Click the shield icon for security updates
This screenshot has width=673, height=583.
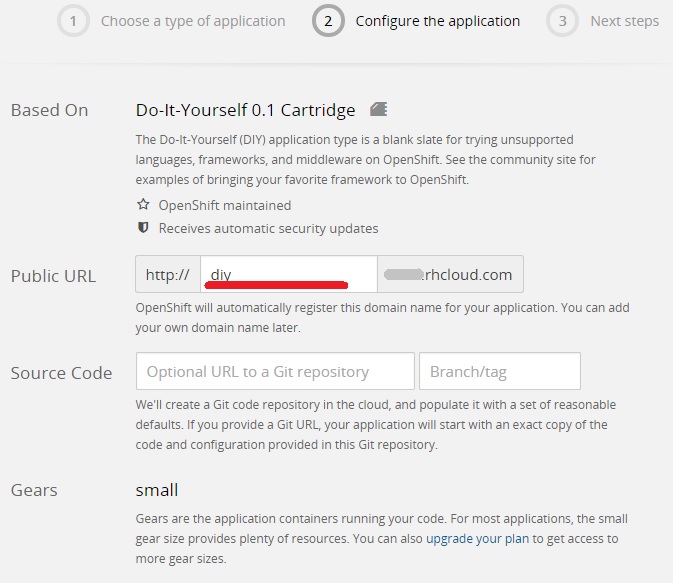[143, 228]
